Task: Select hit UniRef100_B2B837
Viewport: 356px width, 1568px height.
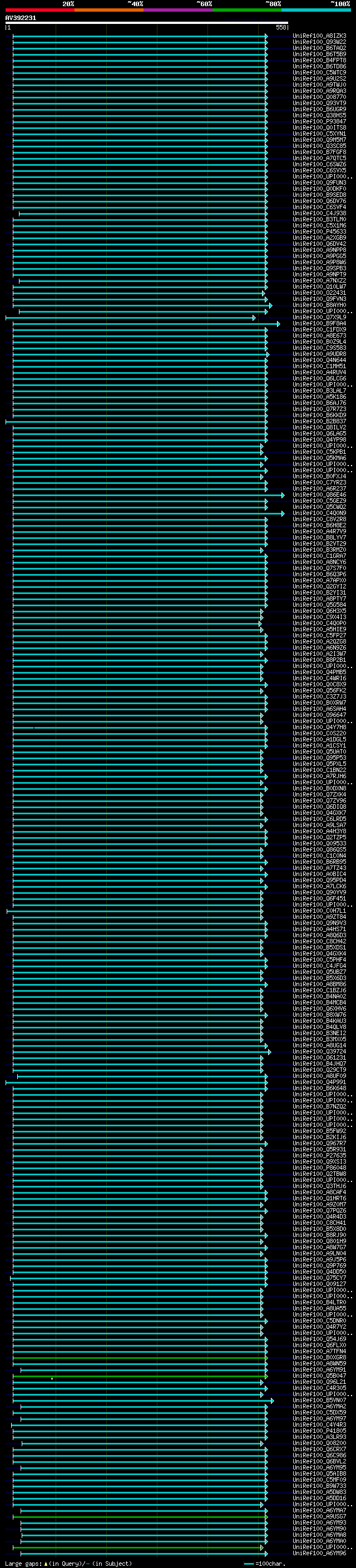Action: [319, 421]
